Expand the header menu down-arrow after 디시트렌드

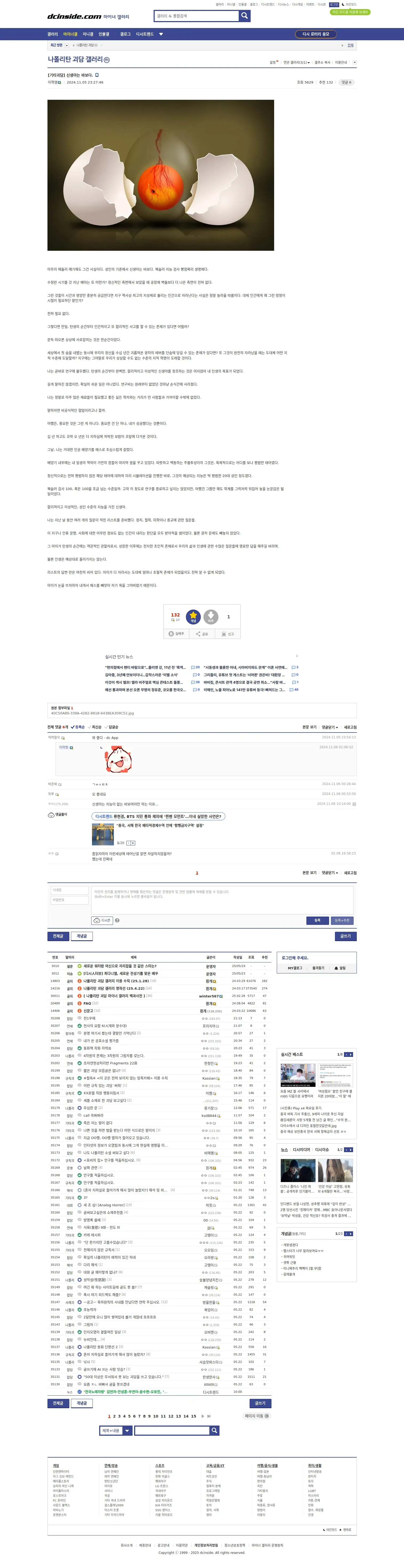point(161,34)
